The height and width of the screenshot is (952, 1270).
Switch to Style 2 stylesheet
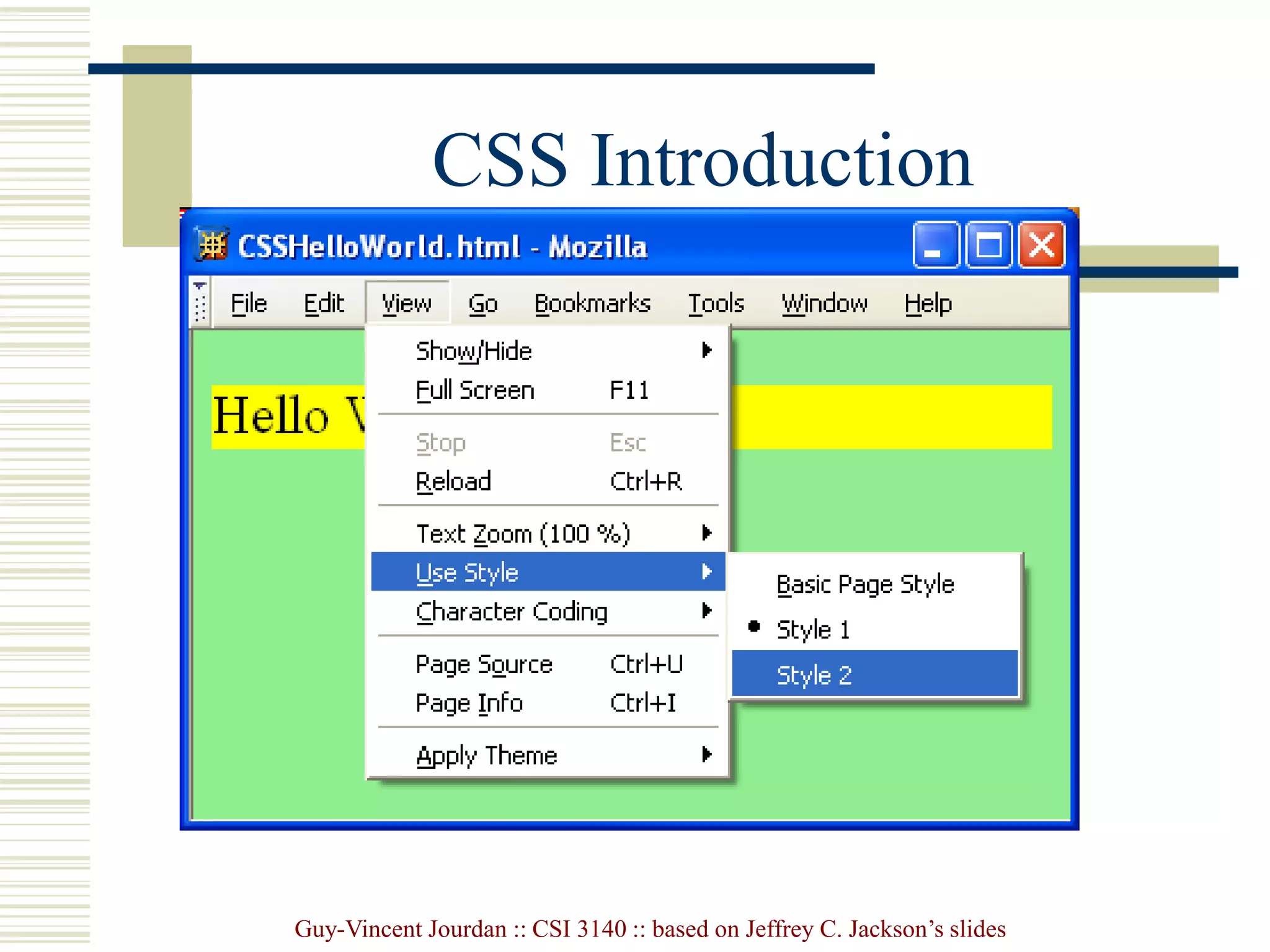[x=814, y=675]
